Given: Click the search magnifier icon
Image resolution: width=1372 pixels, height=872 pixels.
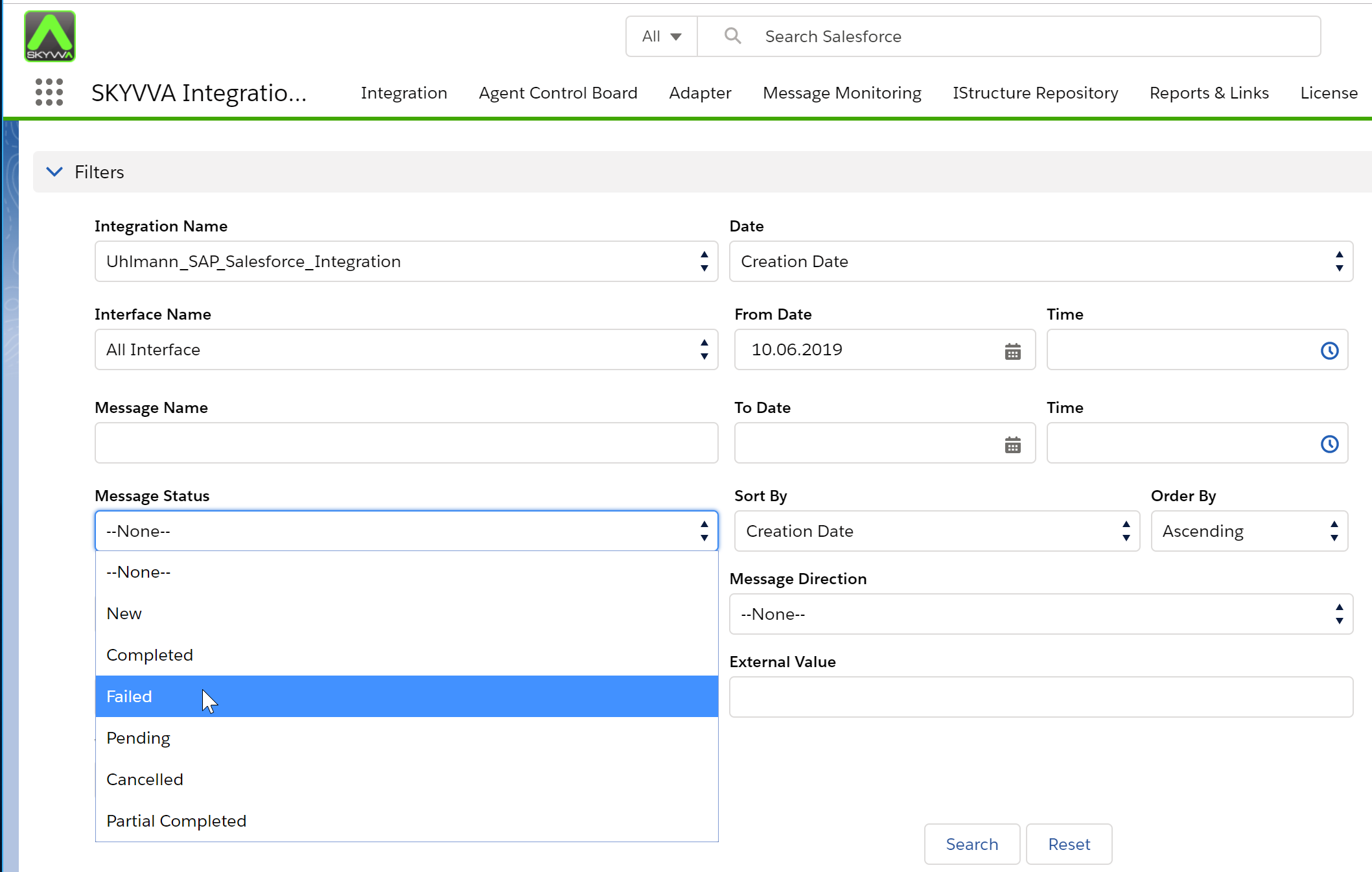Looking at the screenshot, I should 732,36.
